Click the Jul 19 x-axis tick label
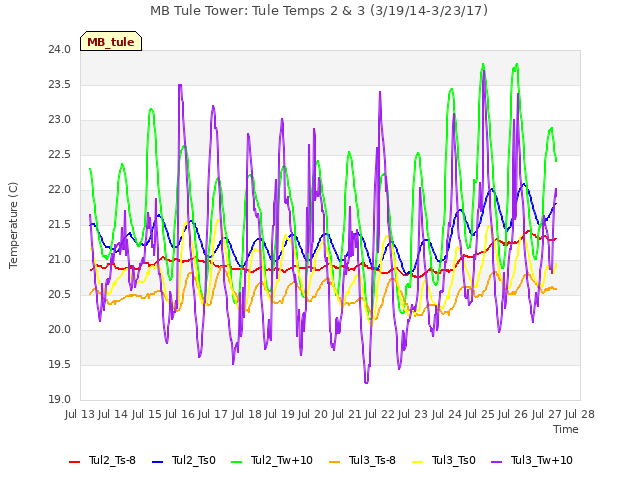 [280, 414]
